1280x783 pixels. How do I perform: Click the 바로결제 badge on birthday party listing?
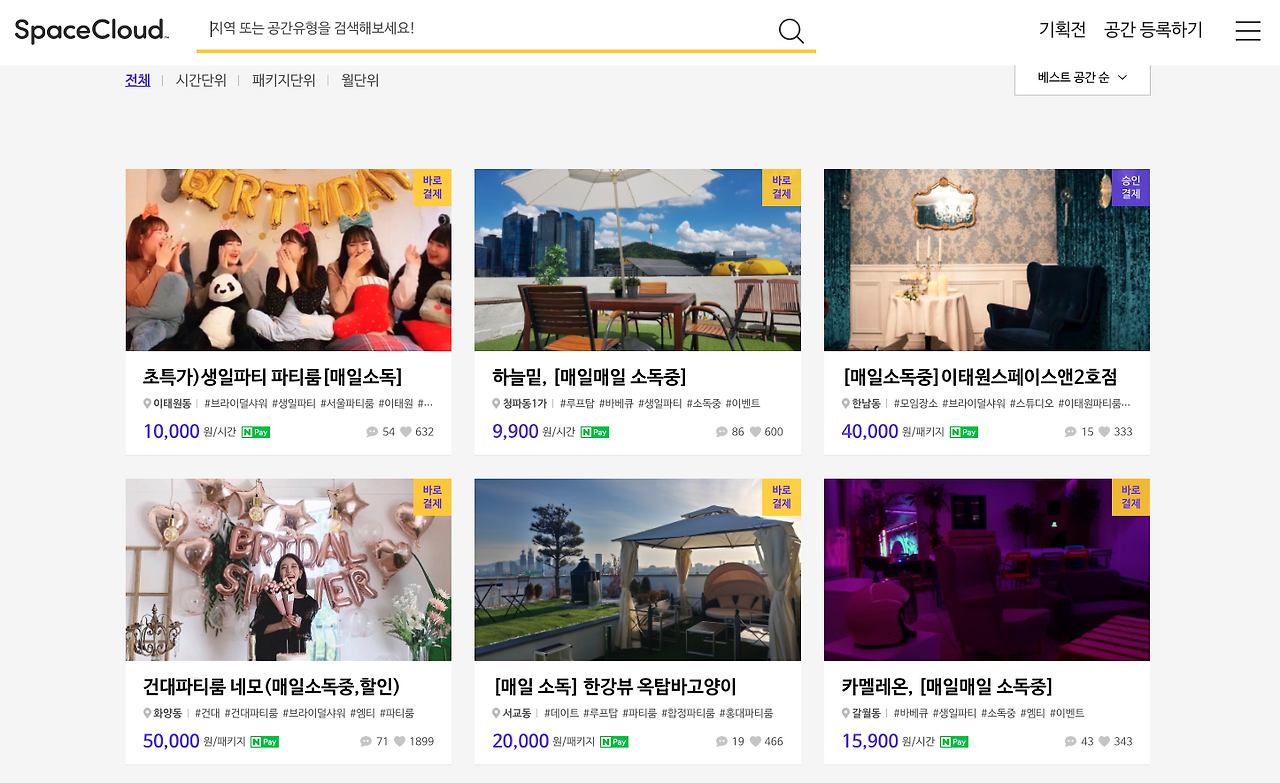point(431,188)
